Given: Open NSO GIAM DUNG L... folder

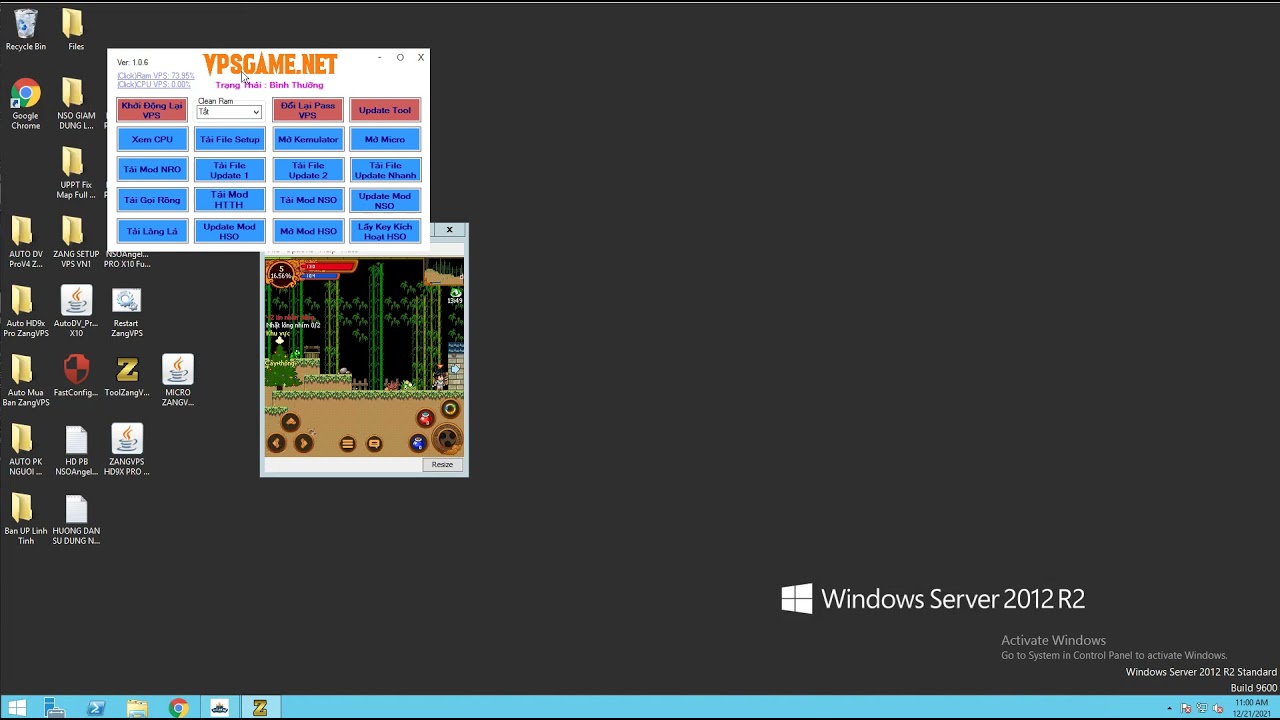Looking at the screenshot, I should coord(75,104).
